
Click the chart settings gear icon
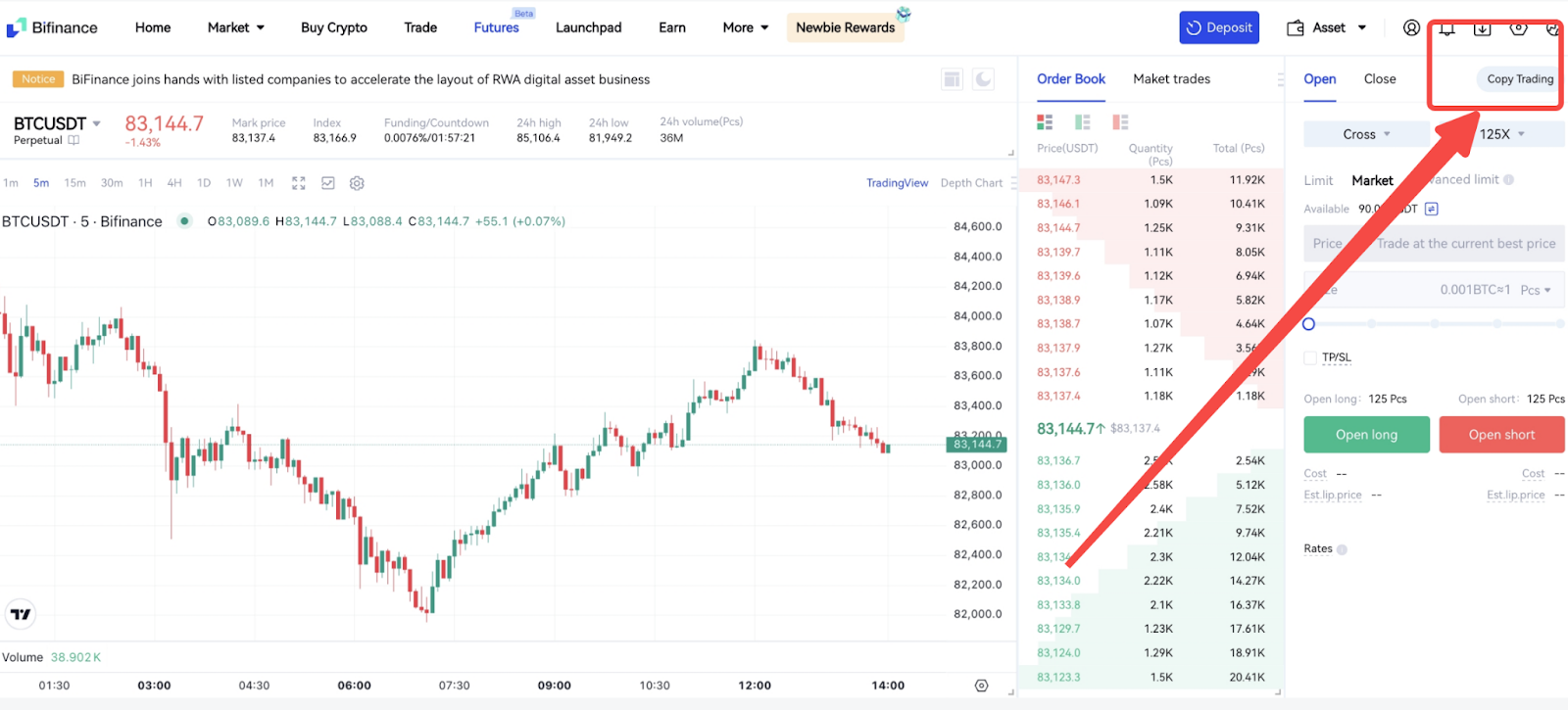tap(357, 183)
